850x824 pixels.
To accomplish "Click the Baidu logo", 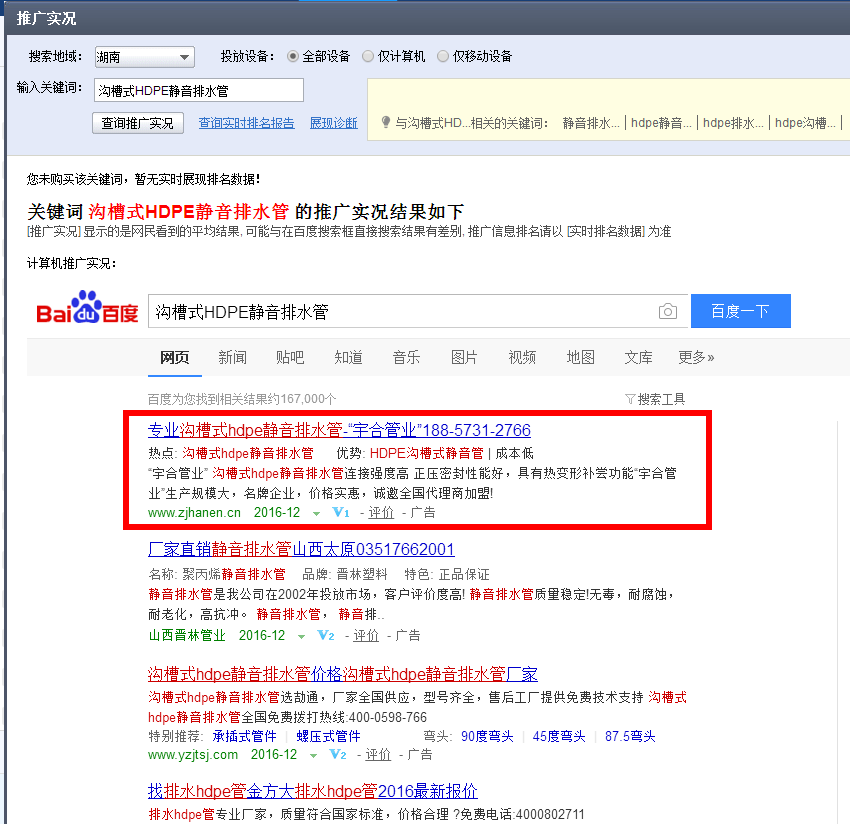I will pyautogui.click(x=87, y=308).
